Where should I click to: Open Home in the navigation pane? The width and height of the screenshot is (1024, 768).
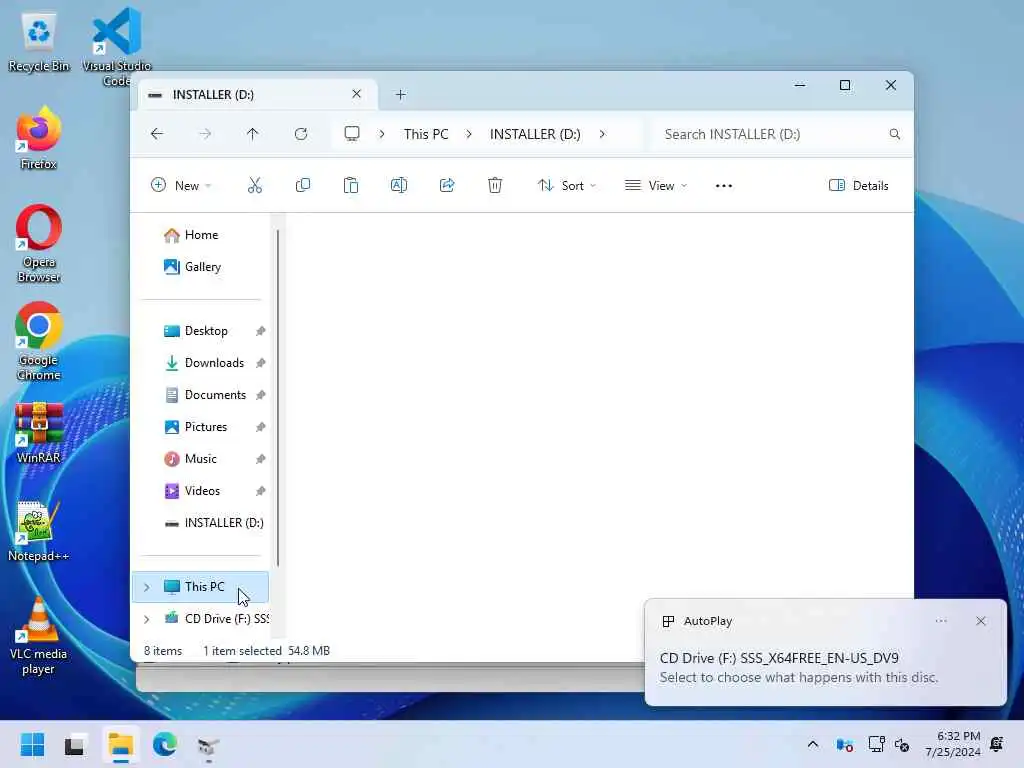tap(201, 235)
